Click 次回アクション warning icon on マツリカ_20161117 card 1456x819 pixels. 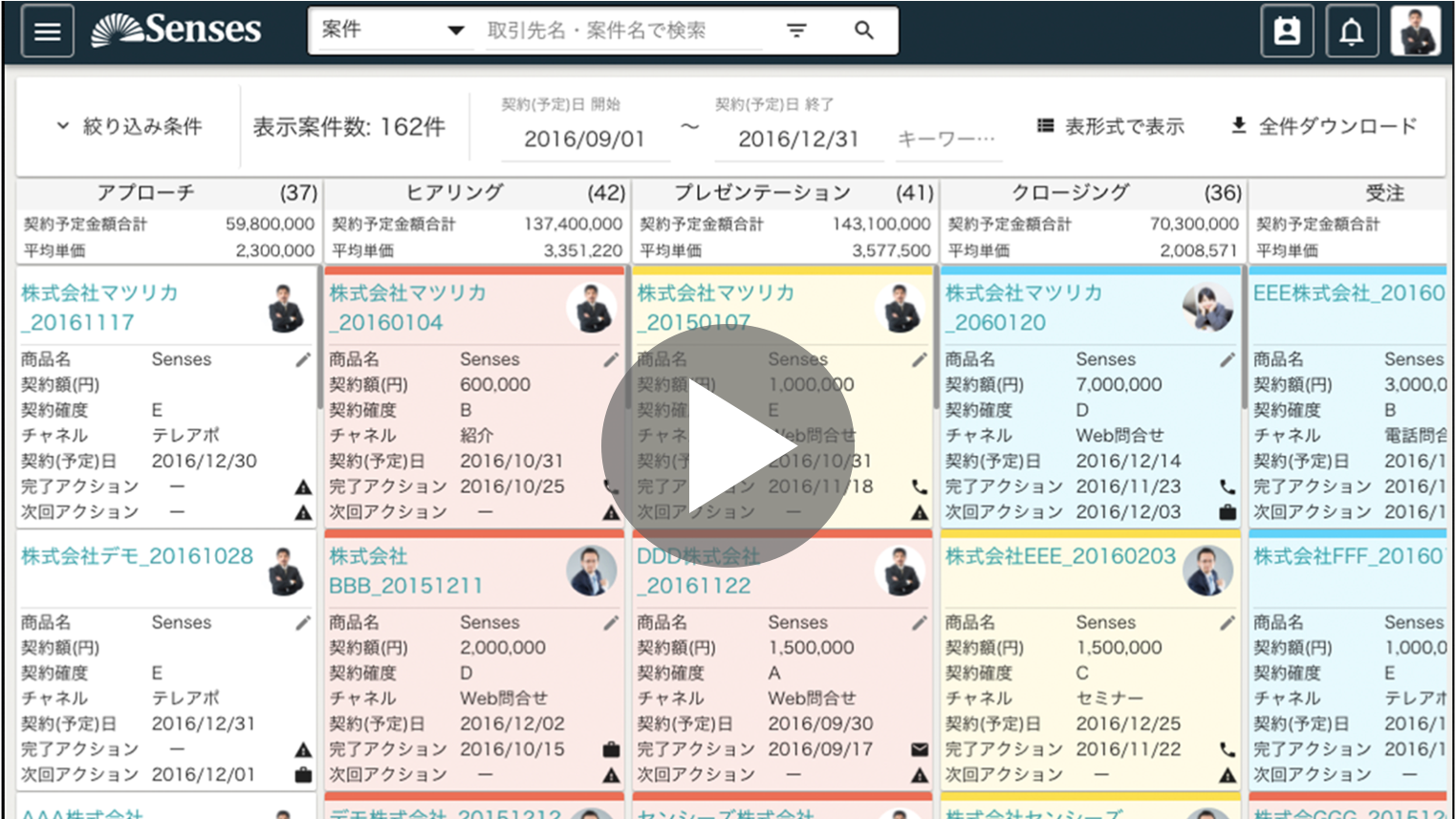pyautogui.click(x=303, y=513)
